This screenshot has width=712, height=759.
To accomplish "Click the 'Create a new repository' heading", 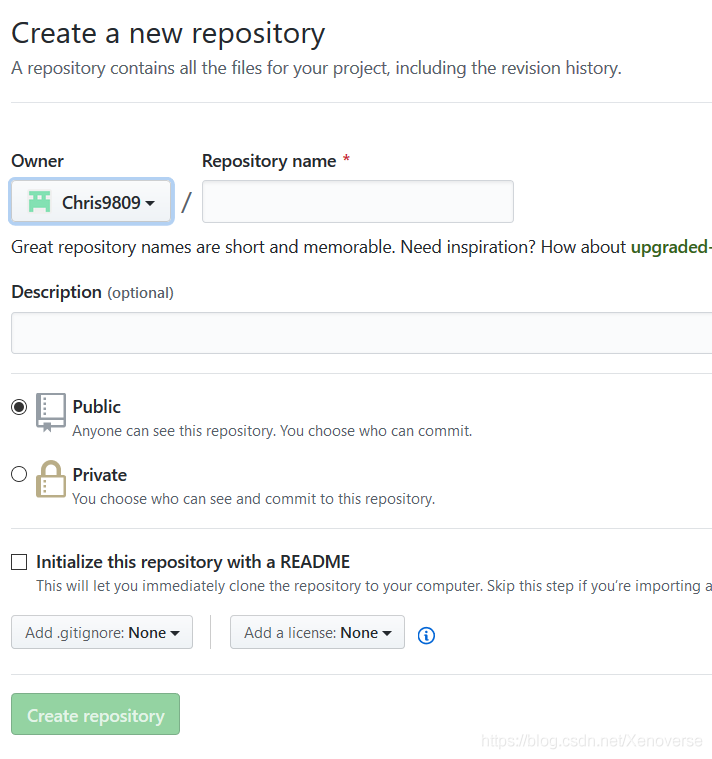I will [x=168, y=33].
